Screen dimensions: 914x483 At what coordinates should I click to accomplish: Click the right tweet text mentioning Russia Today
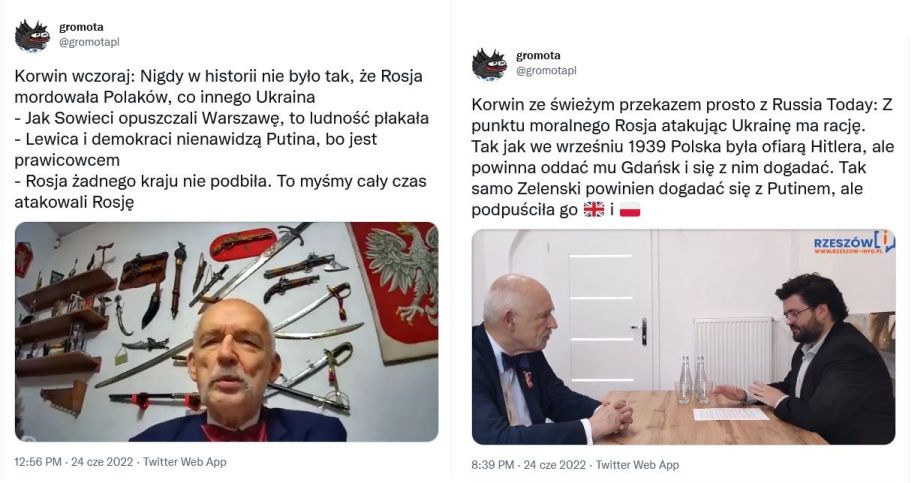(x=683, y=157)
